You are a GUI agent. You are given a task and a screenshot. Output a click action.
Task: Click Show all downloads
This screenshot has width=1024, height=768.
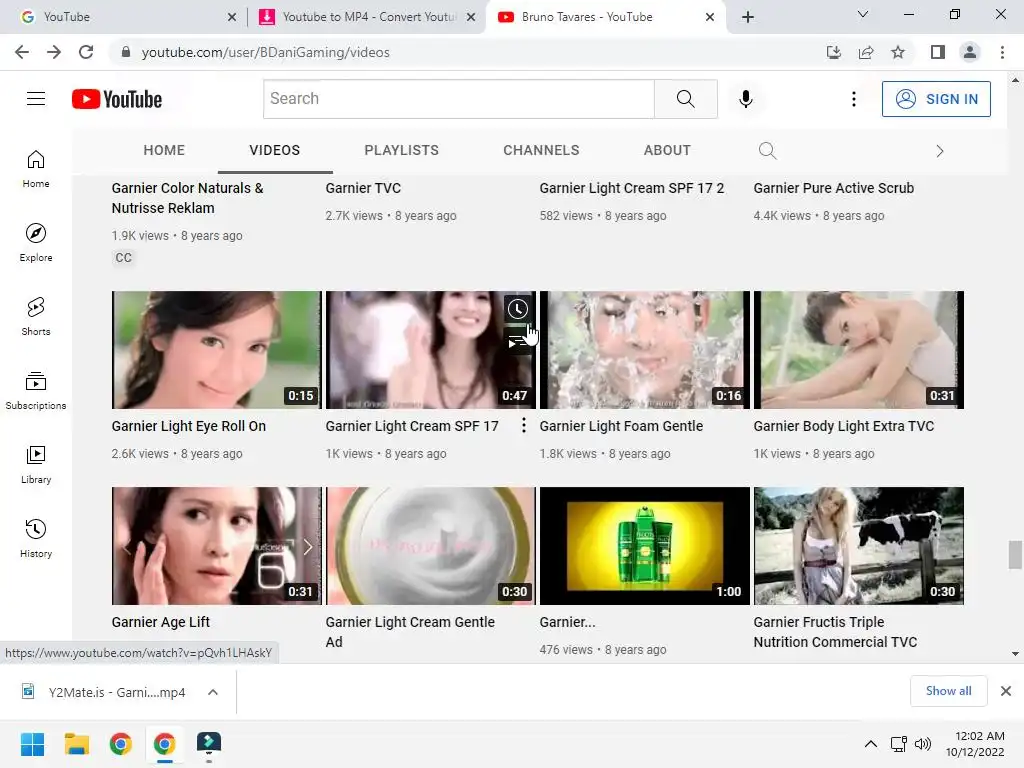coord(948,691)
